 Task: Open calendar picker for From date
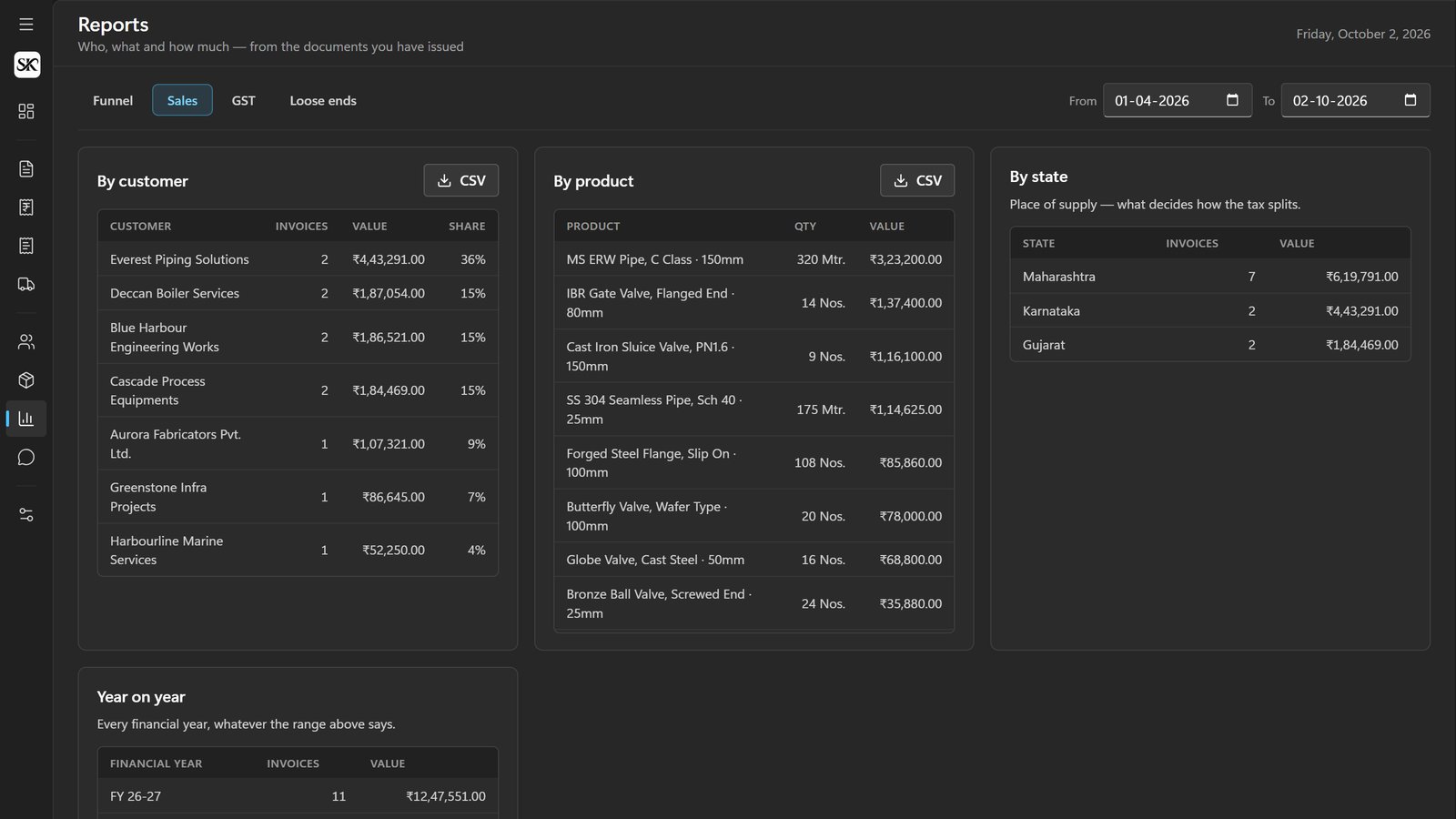click(1232, 100)
